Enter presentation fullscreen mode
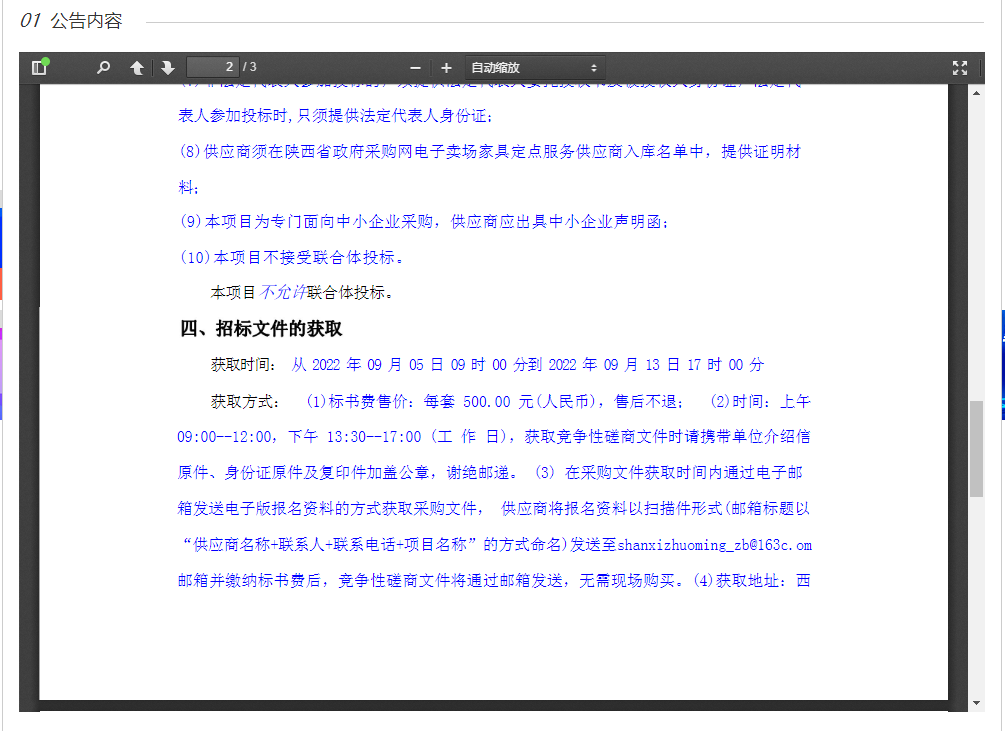Image resolution: width=1005 pixels, height=731 pixels. tap(960, 68)
